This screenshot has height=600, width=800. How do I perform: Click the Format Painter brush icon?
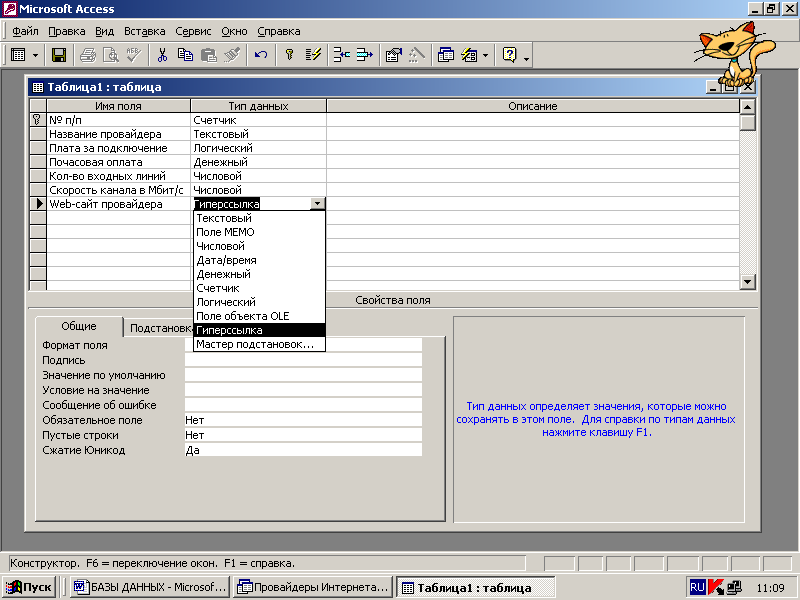tap(232, 55)
